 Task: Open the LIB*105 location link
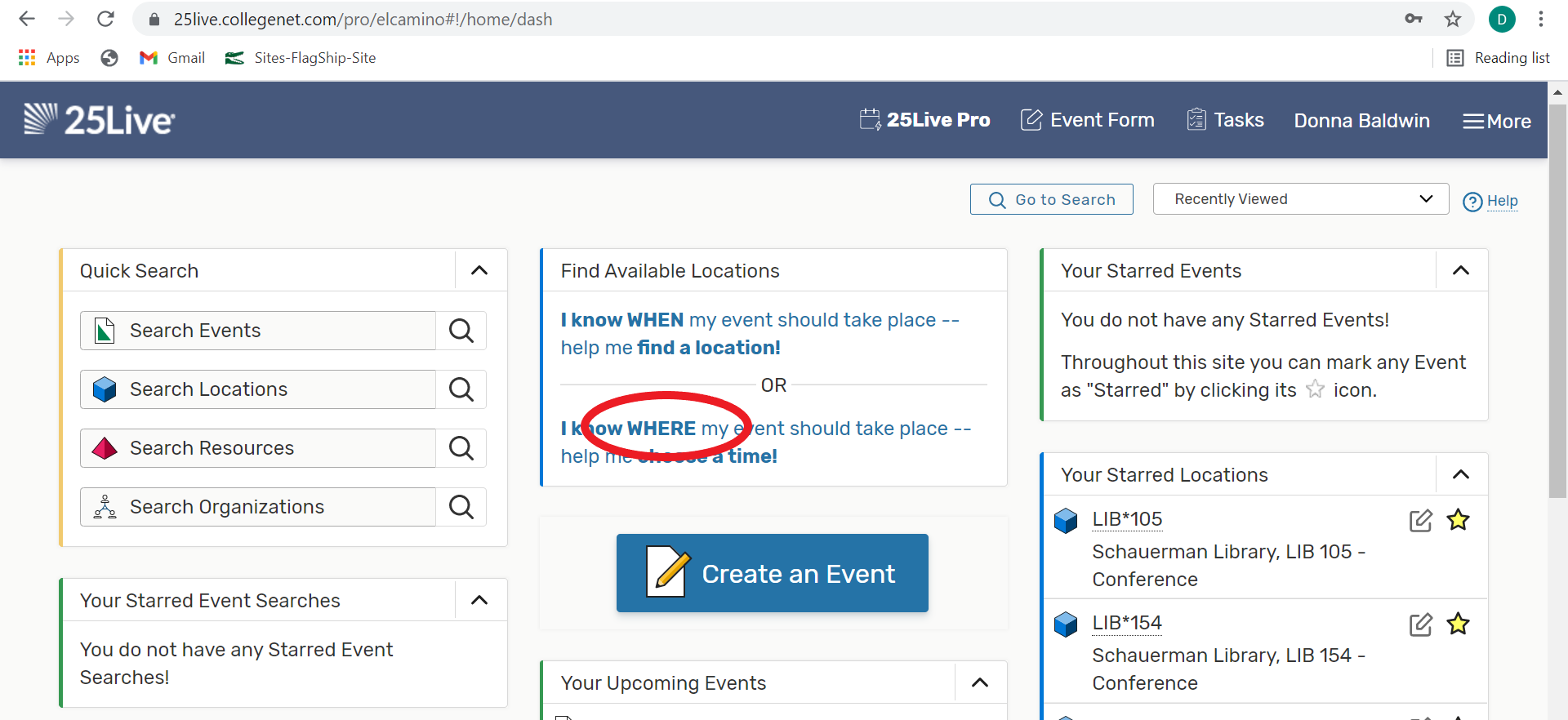[x=1127, y=519]
